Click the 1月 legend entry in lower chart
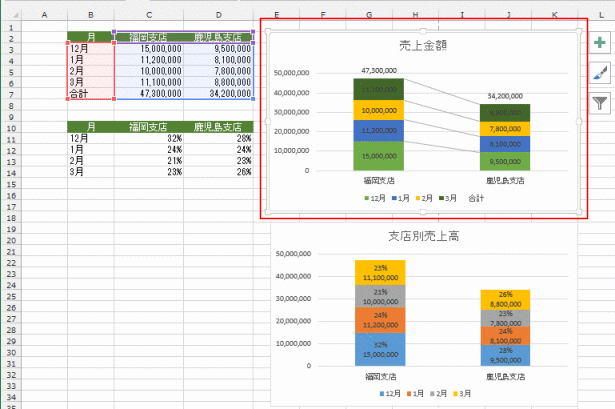615x409 pixels. click(x=415, y=393)
